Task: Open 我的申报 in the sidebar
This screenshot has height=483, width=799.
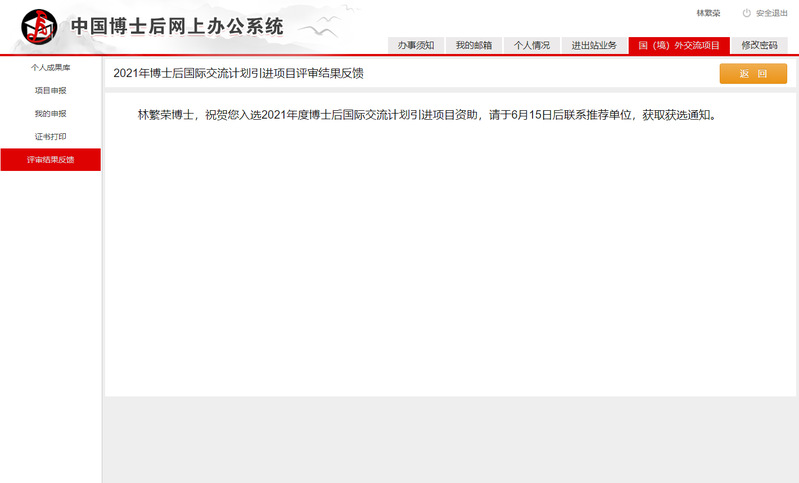Action: click(x=50, y=113)
